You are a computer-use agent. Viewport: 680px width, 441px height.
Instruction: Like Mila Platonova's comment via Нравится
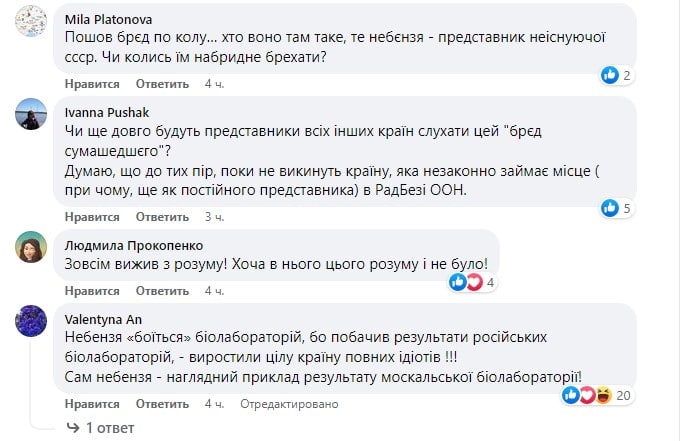(x=92, y=84)
